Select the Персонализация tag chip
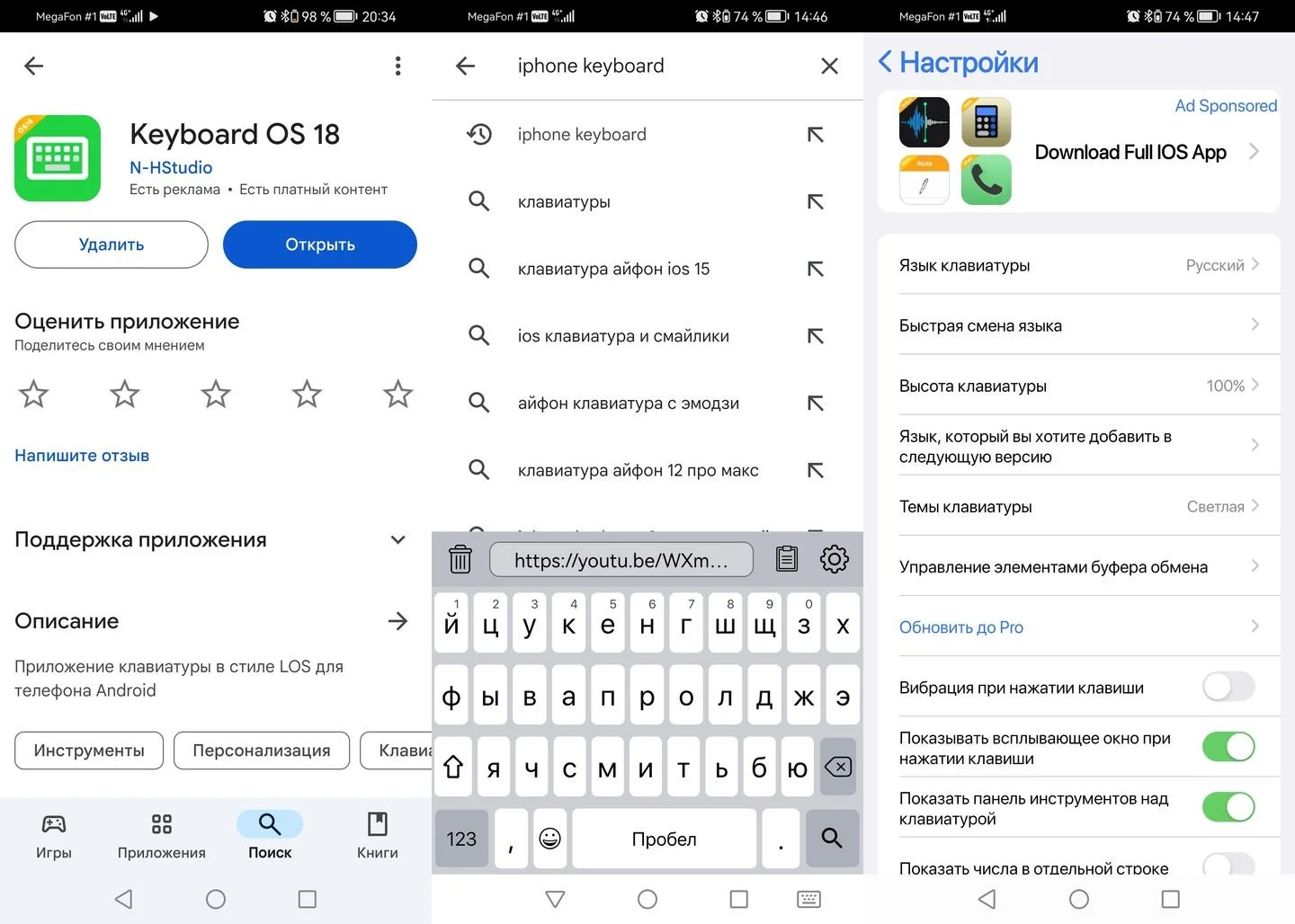Screen dimensions: 1295x924 coord(262,751)
